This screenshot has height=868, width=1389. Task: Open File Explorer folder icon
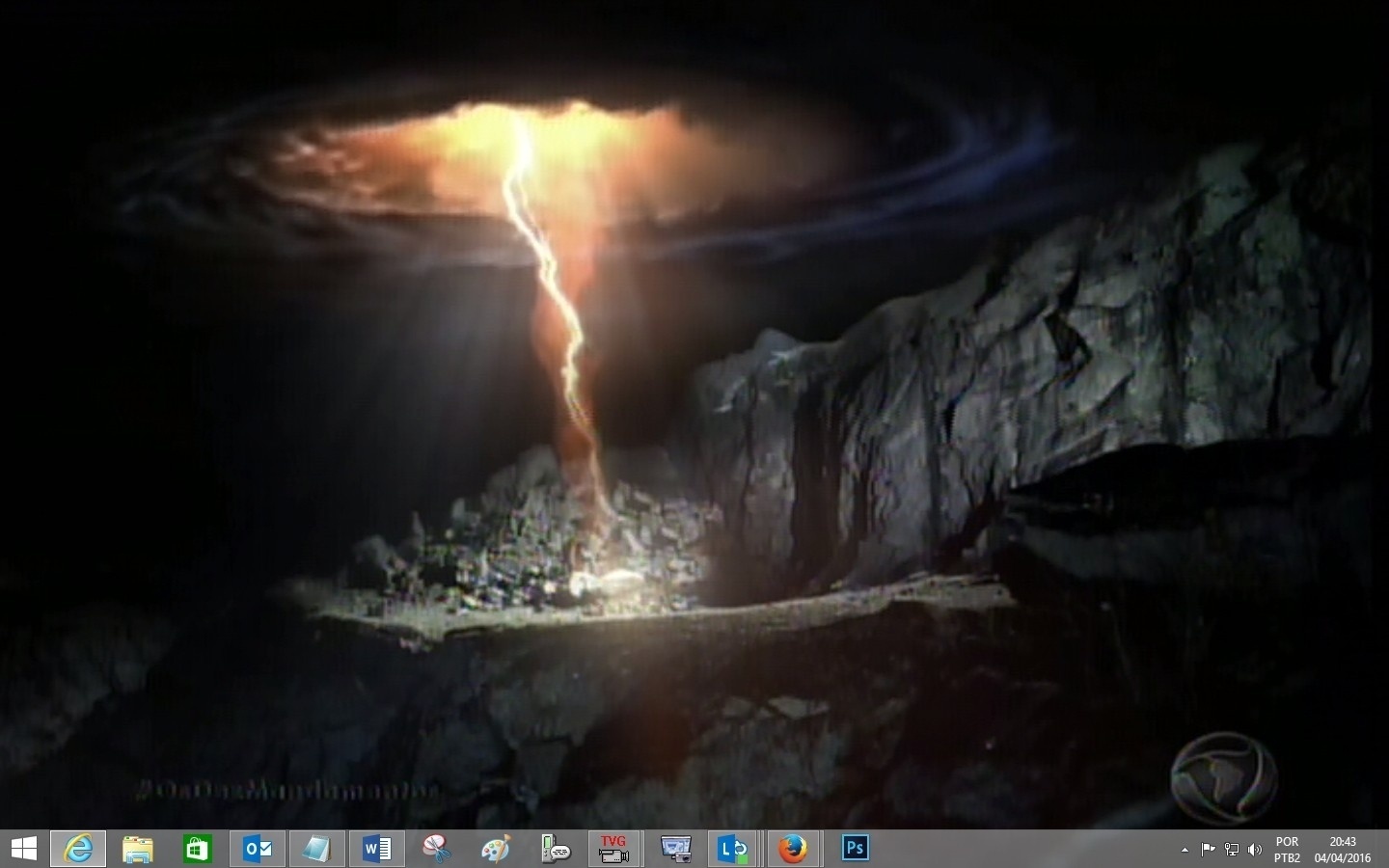[x=138, y=849]
